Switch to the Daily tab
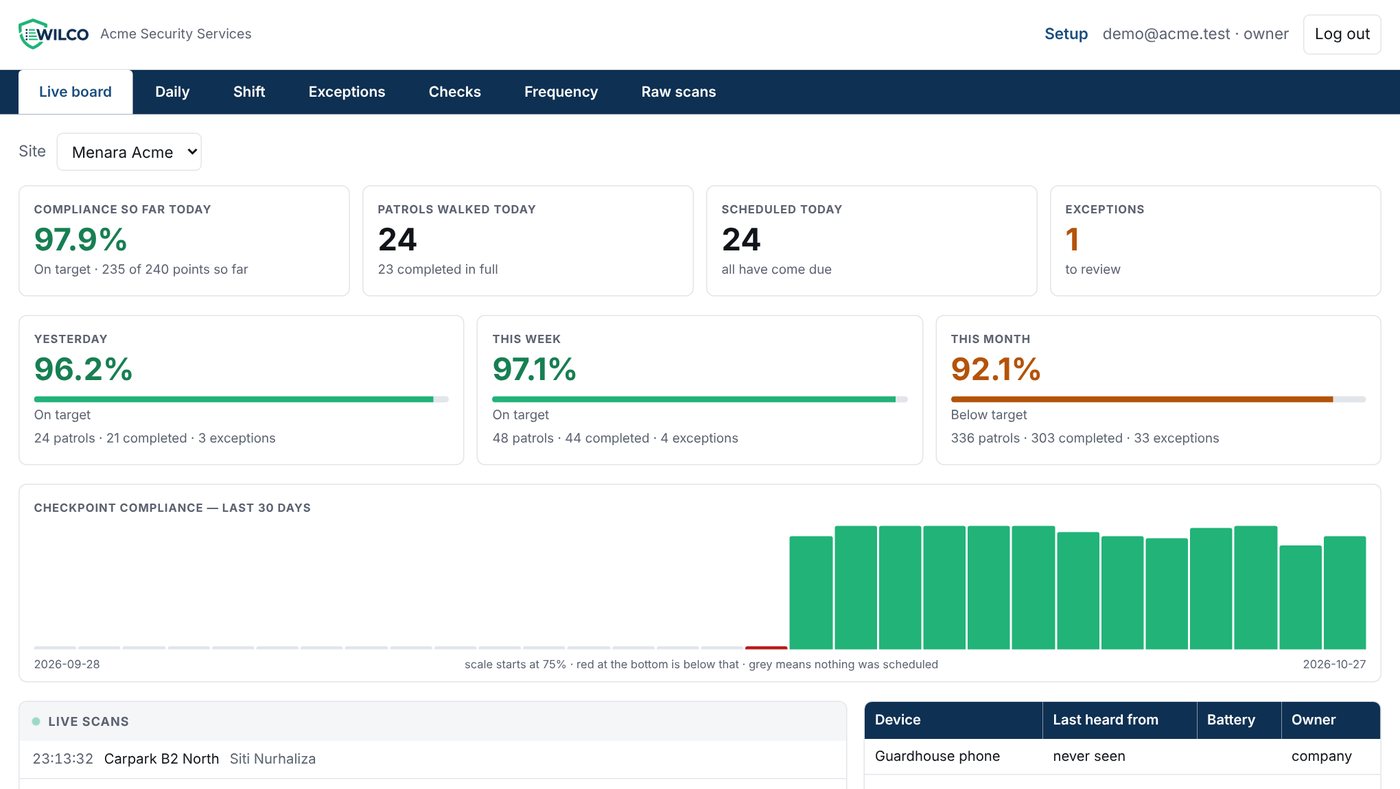Viewport: 1400px width, 789px height. coord(172,92)
